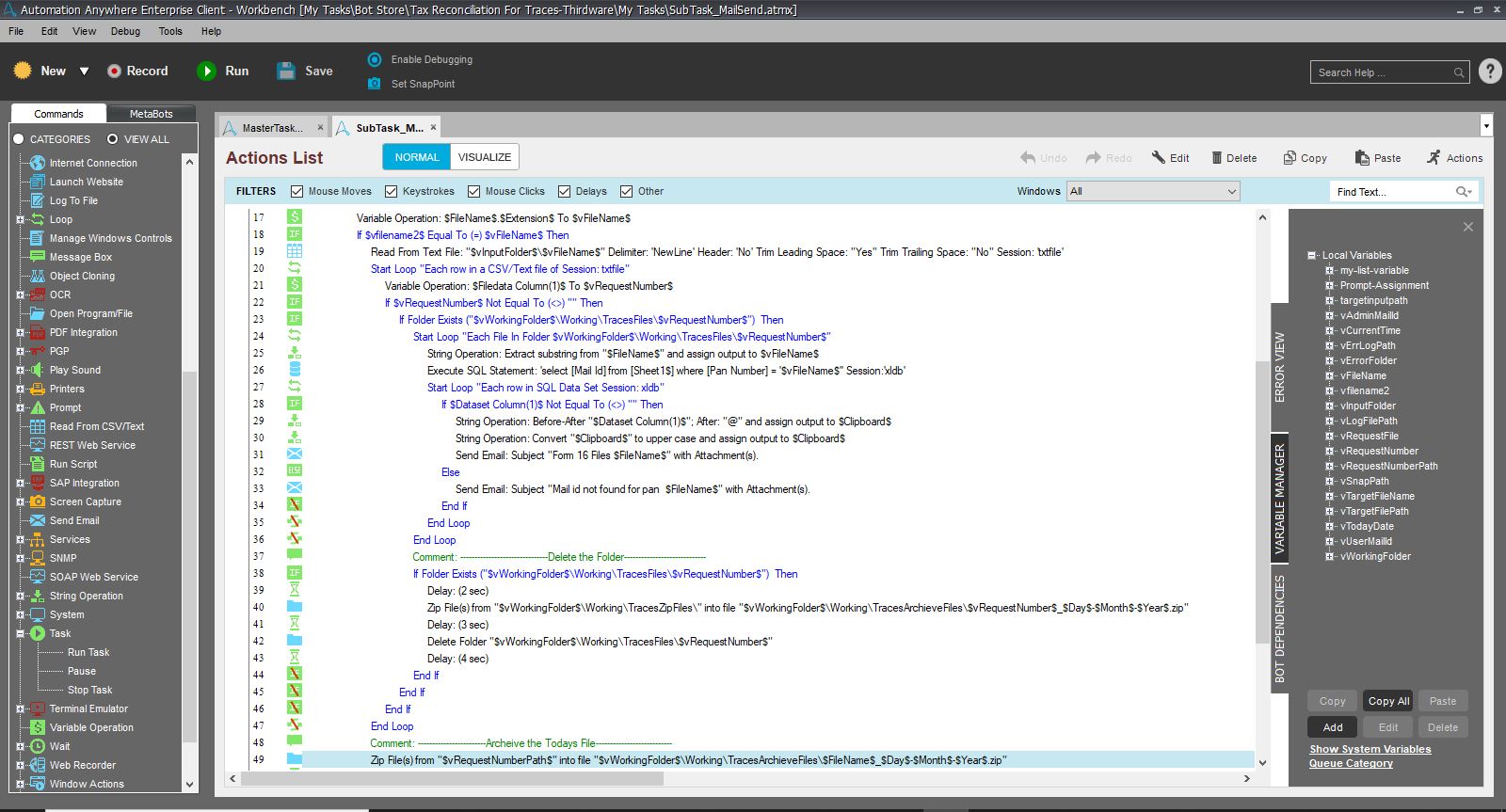Select the Read From CSV/Text command icon
Screen dimensions: 1506x812
[38, 426]
